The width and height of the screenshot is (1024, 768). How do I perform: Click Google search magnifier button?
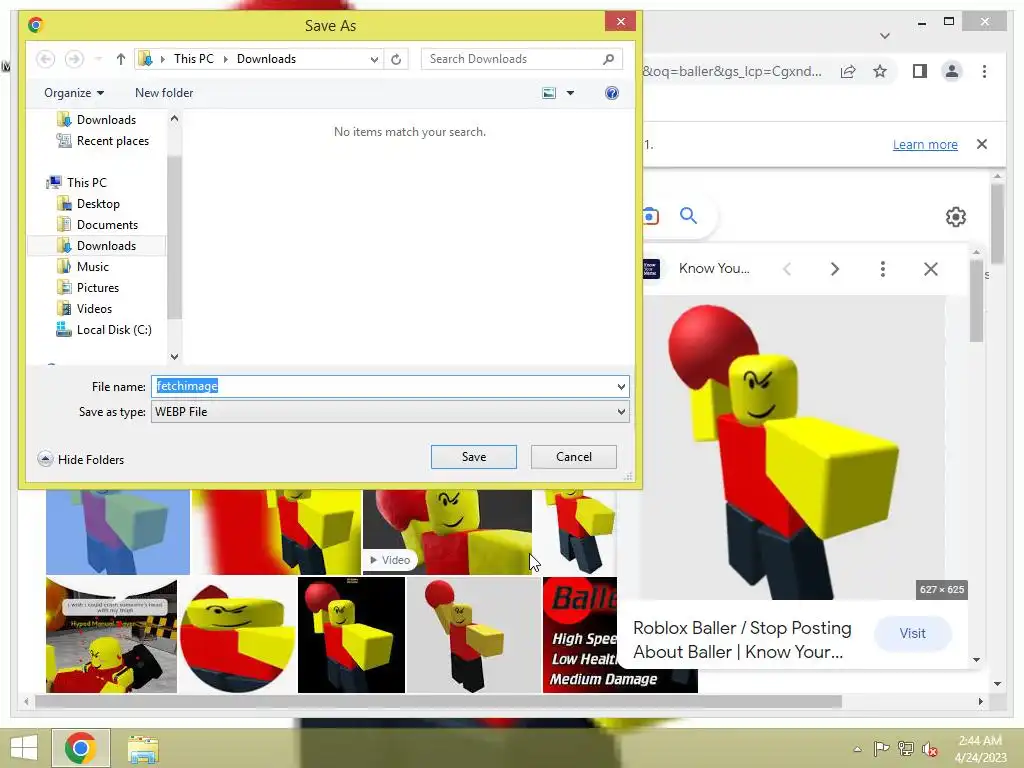point(688,216)
